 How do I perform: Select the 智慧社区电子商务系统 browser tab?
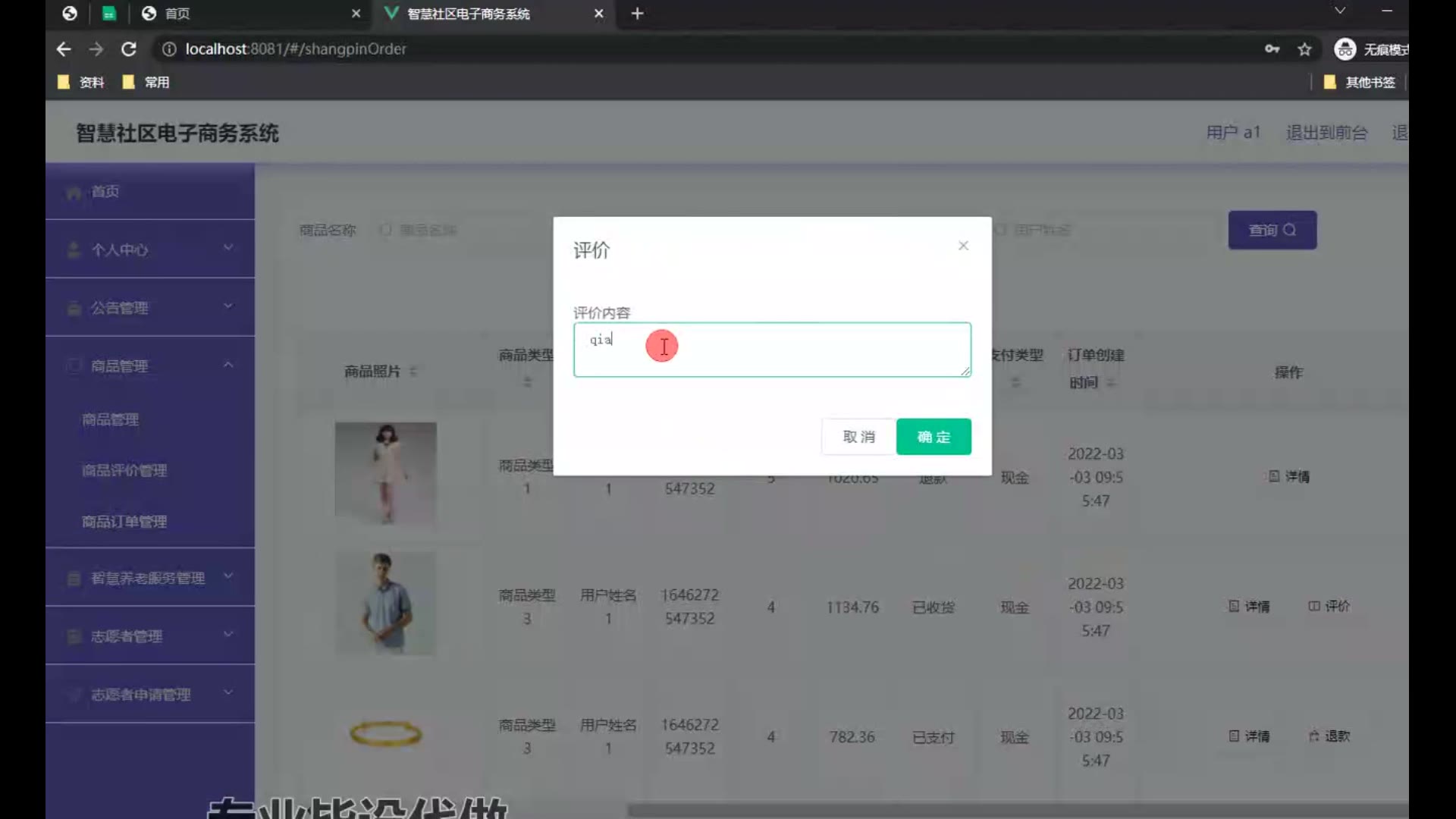(493, 14)
